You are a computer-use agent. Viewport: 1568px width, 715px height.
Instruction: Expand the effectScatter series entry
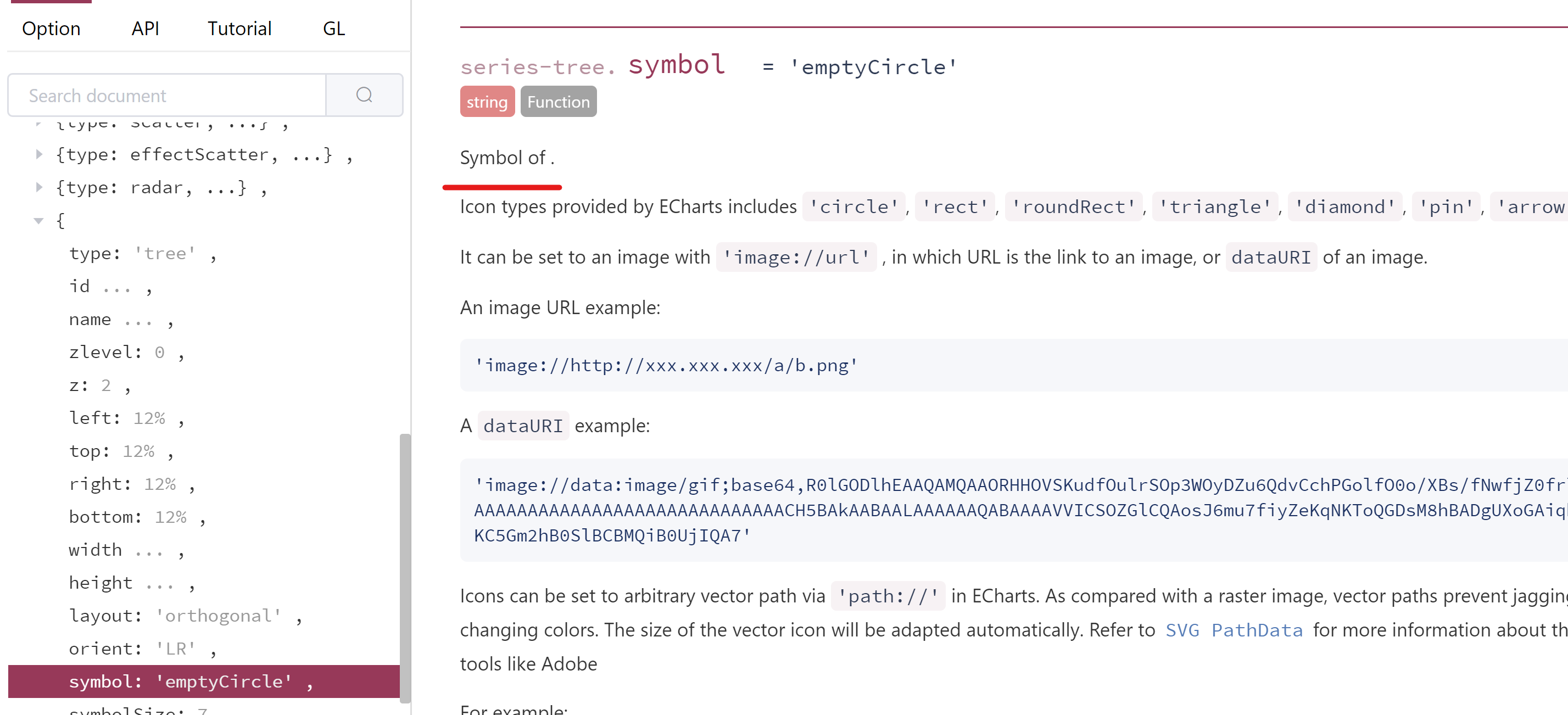click(39, 154)
